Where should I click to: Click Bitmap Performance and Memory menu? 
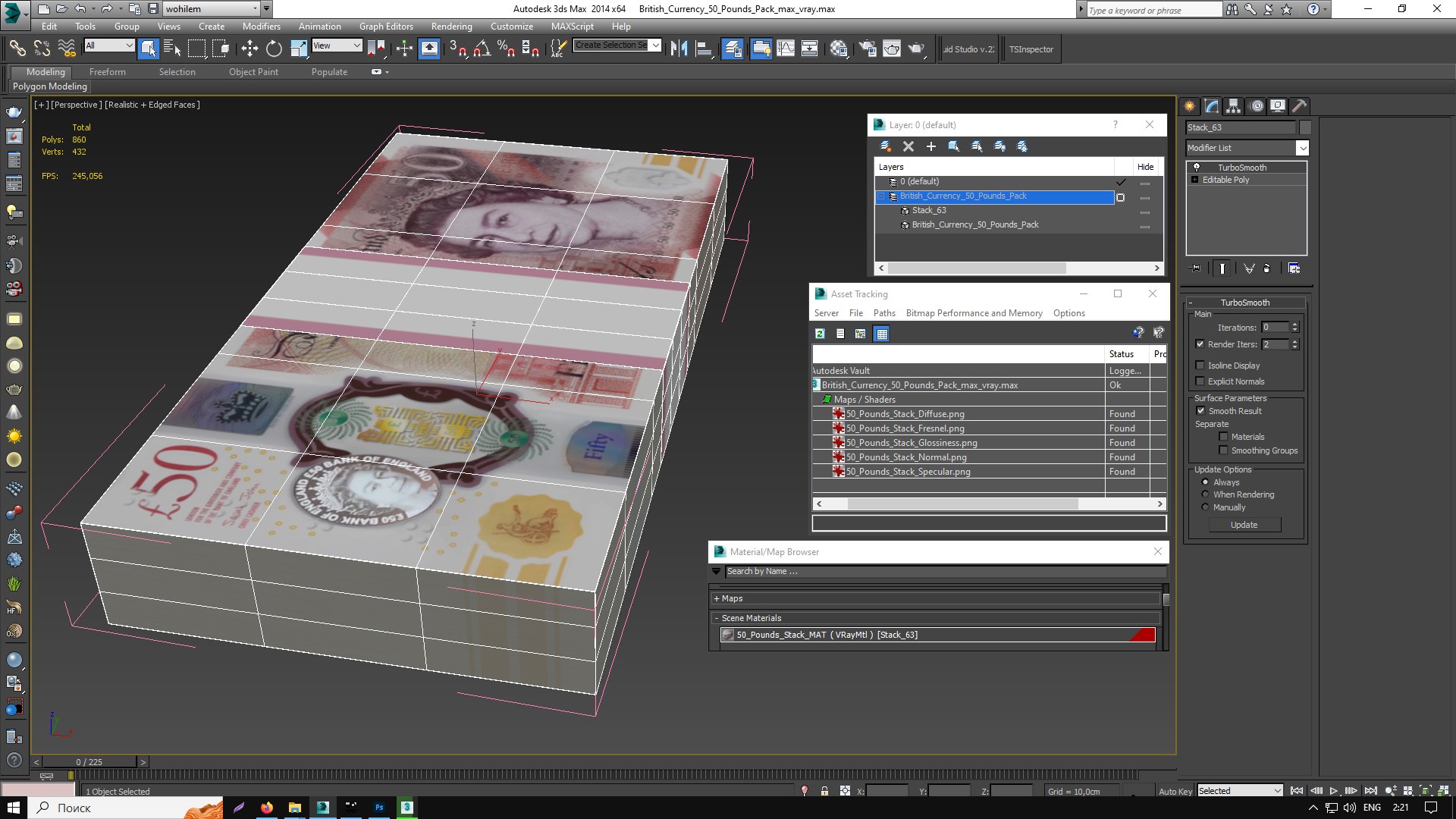pyautogui.click(x=974, y=313)
